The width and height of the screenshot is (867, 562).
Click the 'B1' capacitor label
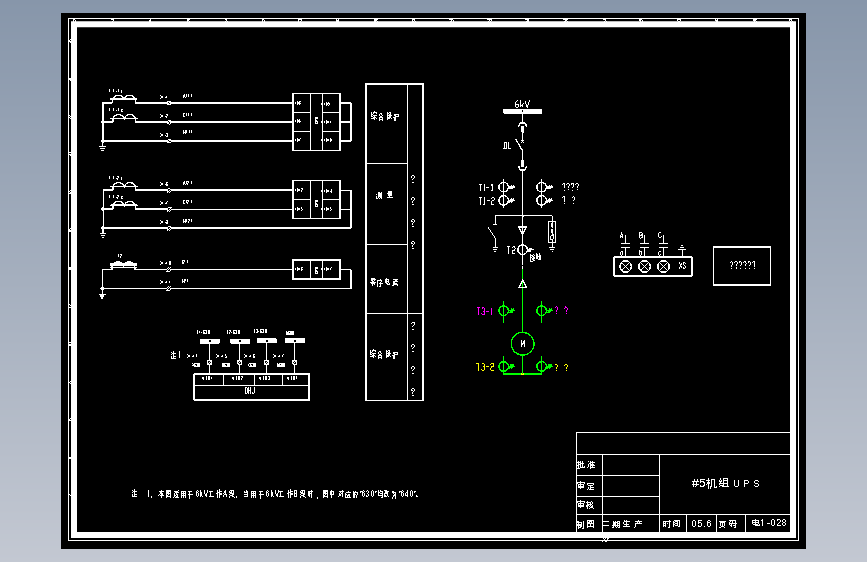[643, 237]
